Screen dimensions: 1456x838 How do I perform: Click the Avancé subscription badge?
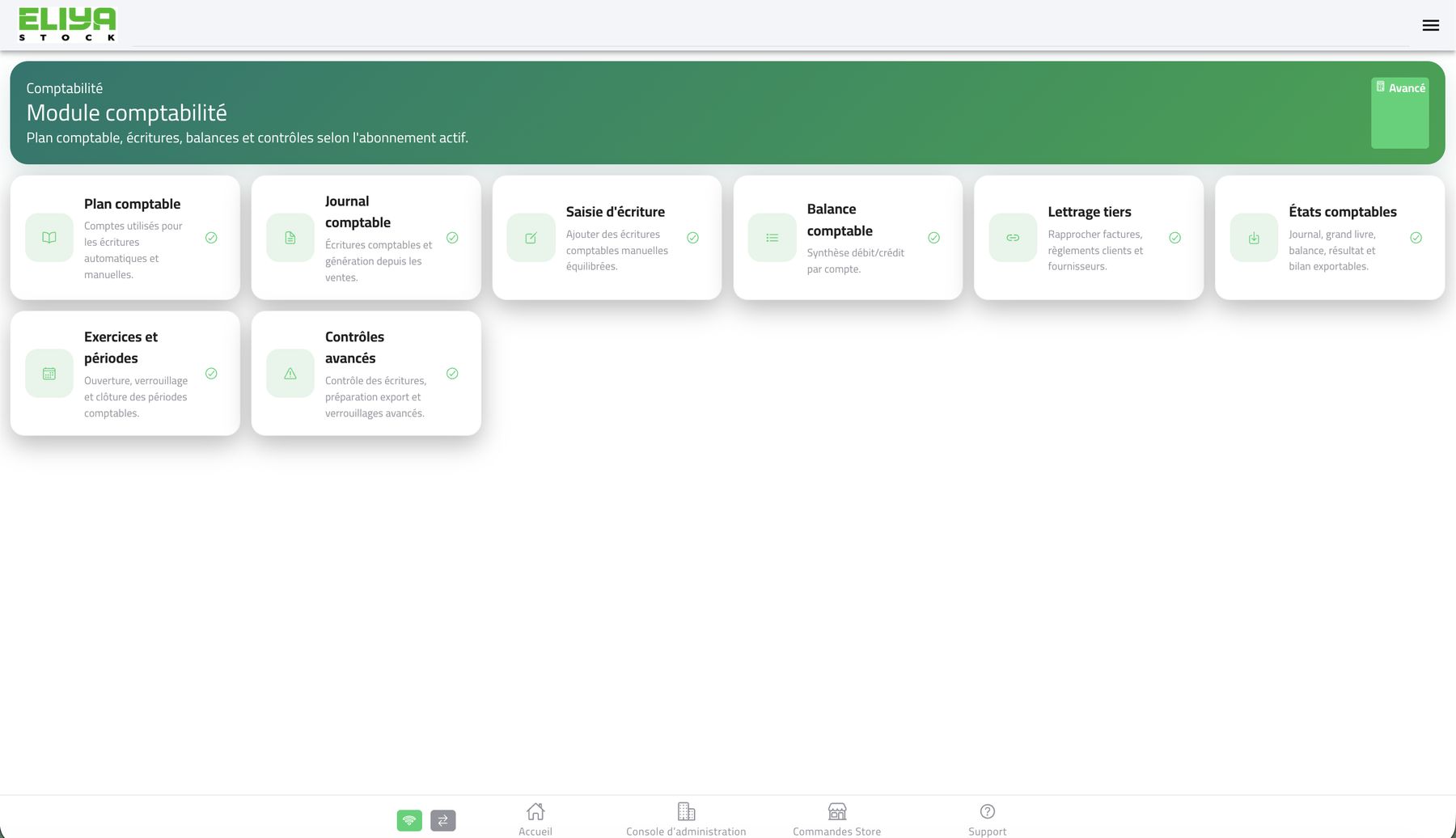(1400, 112)
